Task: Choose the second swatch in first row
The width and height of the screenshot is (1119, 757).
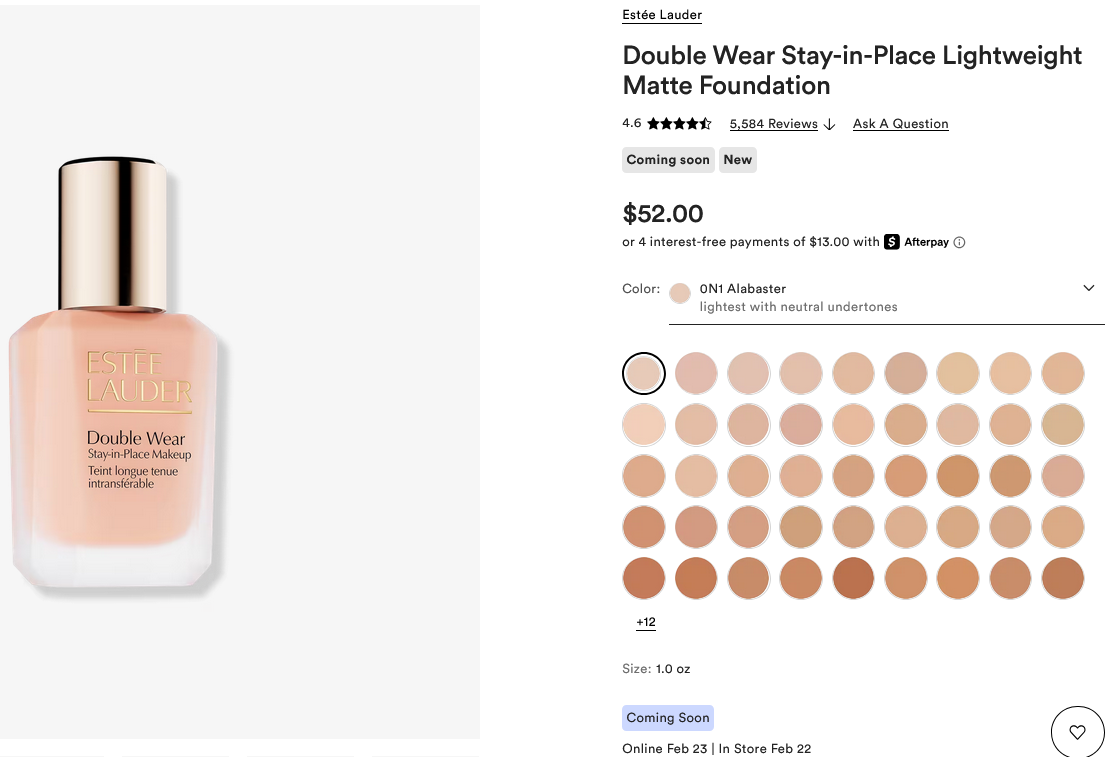Action: point(696,373)
